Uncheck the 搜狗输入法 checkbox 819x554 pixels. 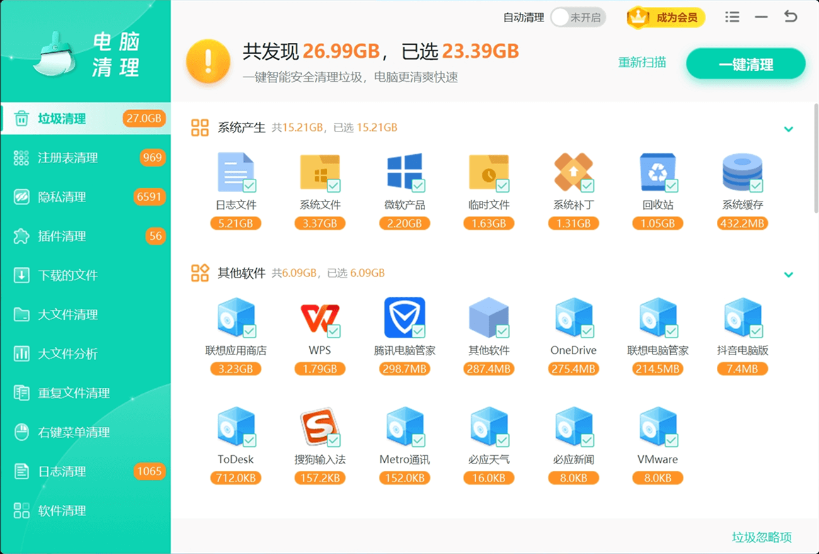[x=334, y=440]
